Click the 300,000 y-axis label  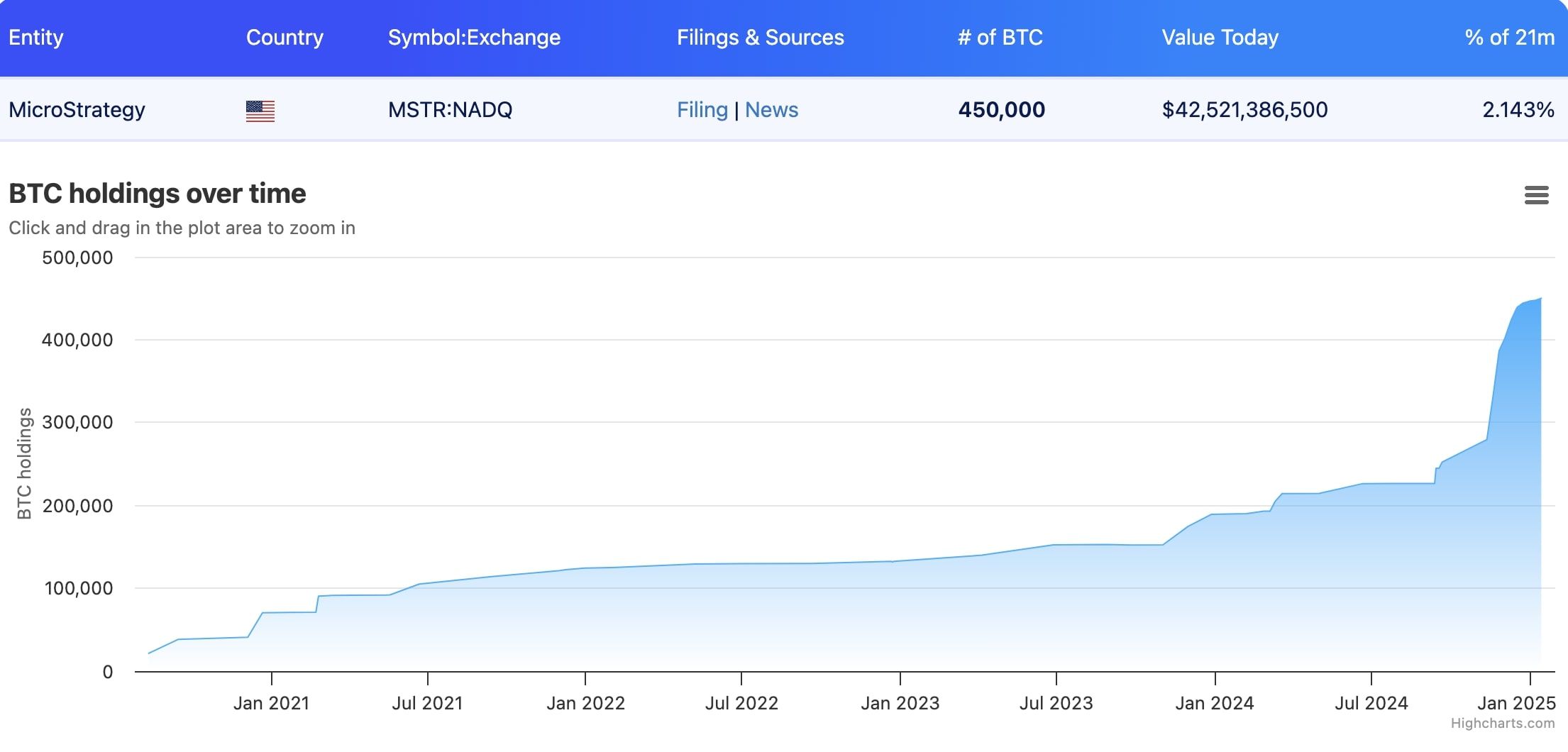point(77,422)
